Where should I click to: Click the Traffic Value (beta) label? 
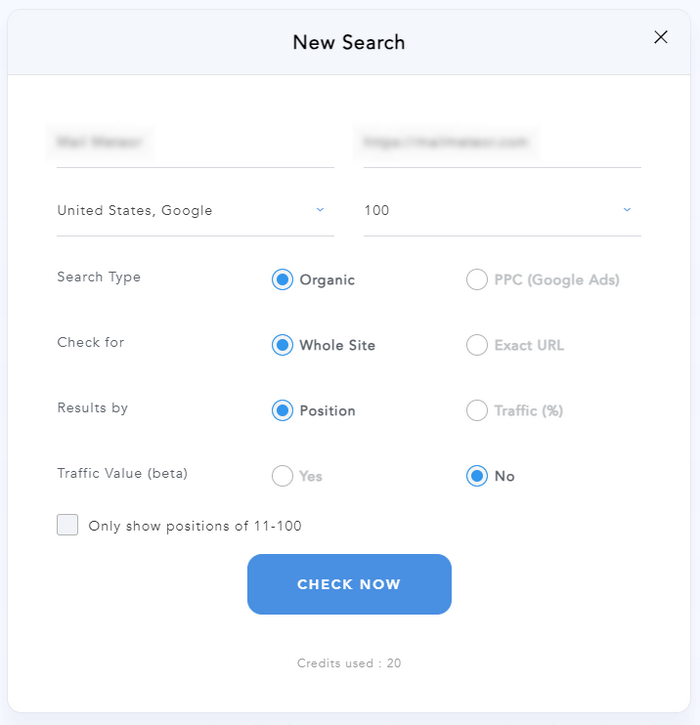tap(123, 473)
